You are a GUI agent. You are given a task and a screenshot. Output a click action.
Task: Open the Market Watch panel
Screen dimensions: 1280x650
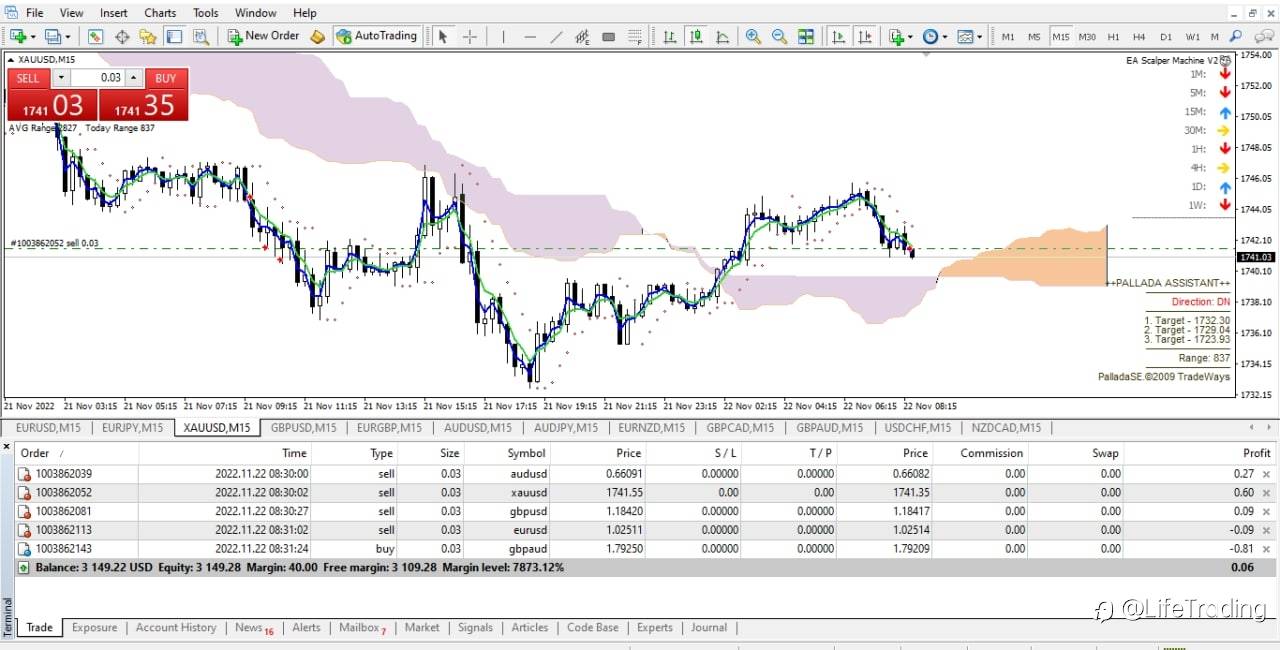pos(95,36)
